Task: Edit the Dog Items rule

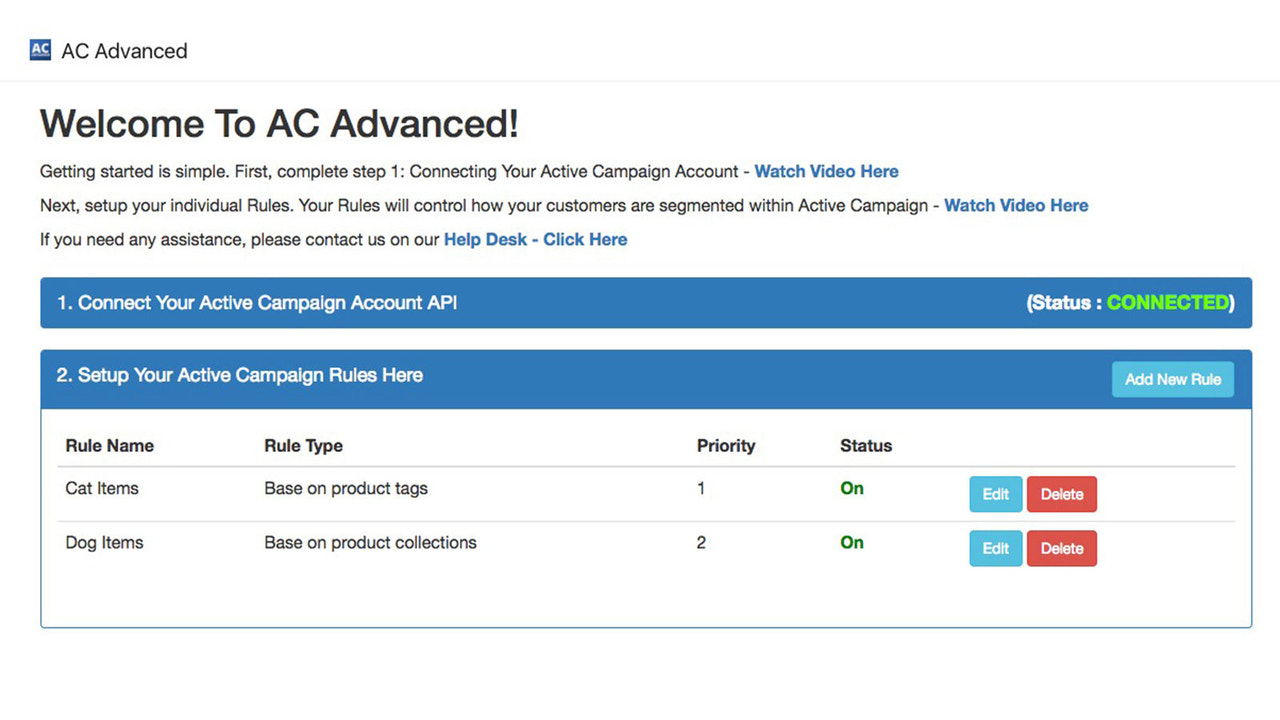Action: tap(996, 548)
